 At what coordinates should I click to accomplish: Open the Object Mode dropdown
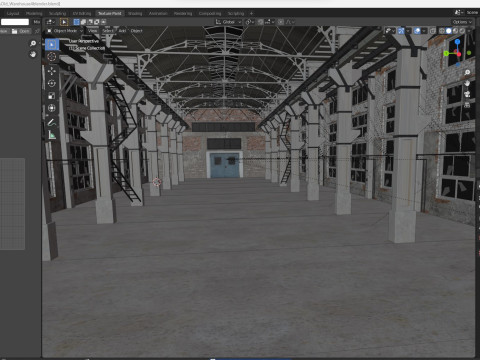65,31
